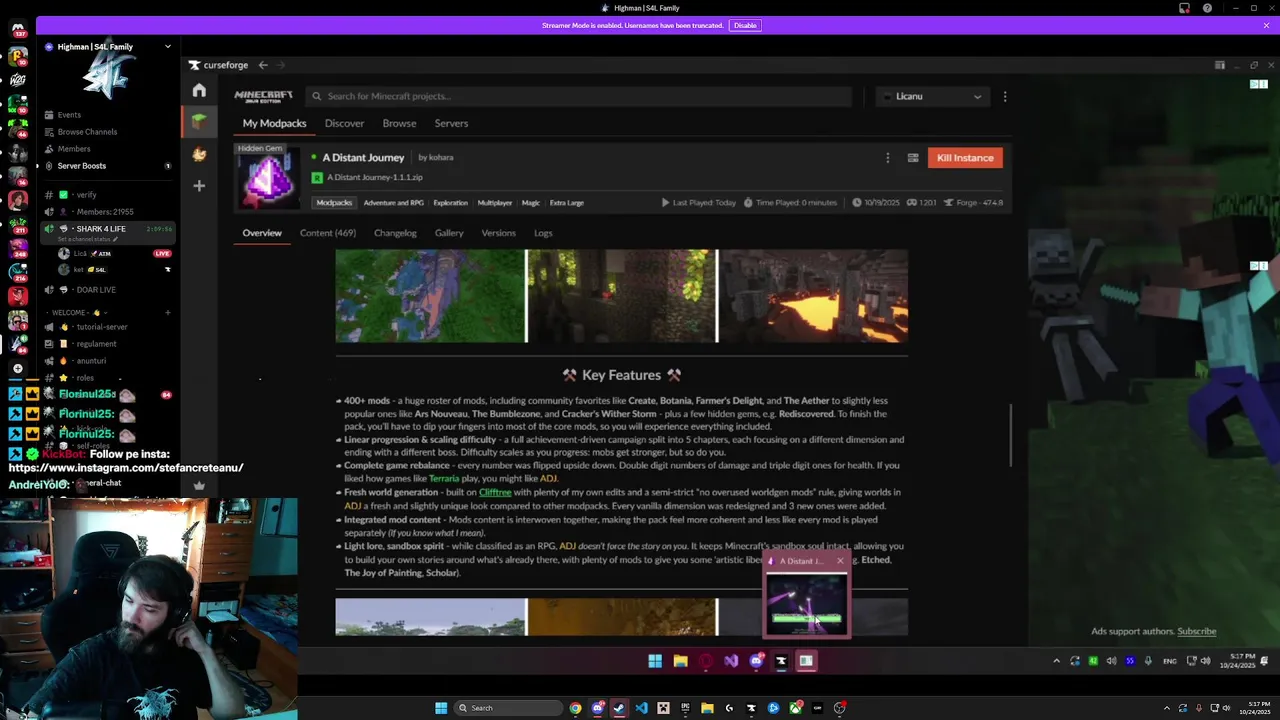Image resolution: width=1280 pixels, height=720 pixels.
Task: Switch to the Browse tab
Action: click(x=399, y=123)
